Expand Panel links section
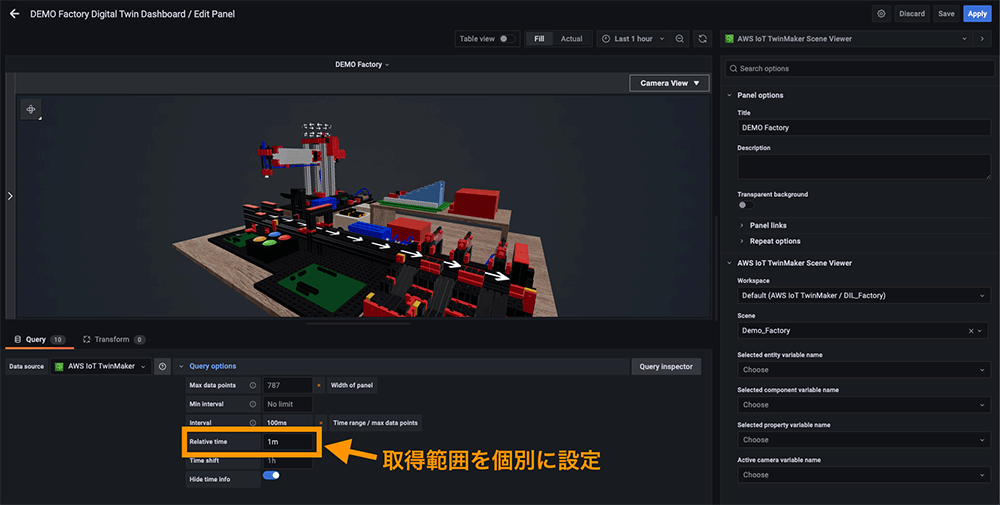This screenshot has width=1000, height=505. [x=768, y=225]
